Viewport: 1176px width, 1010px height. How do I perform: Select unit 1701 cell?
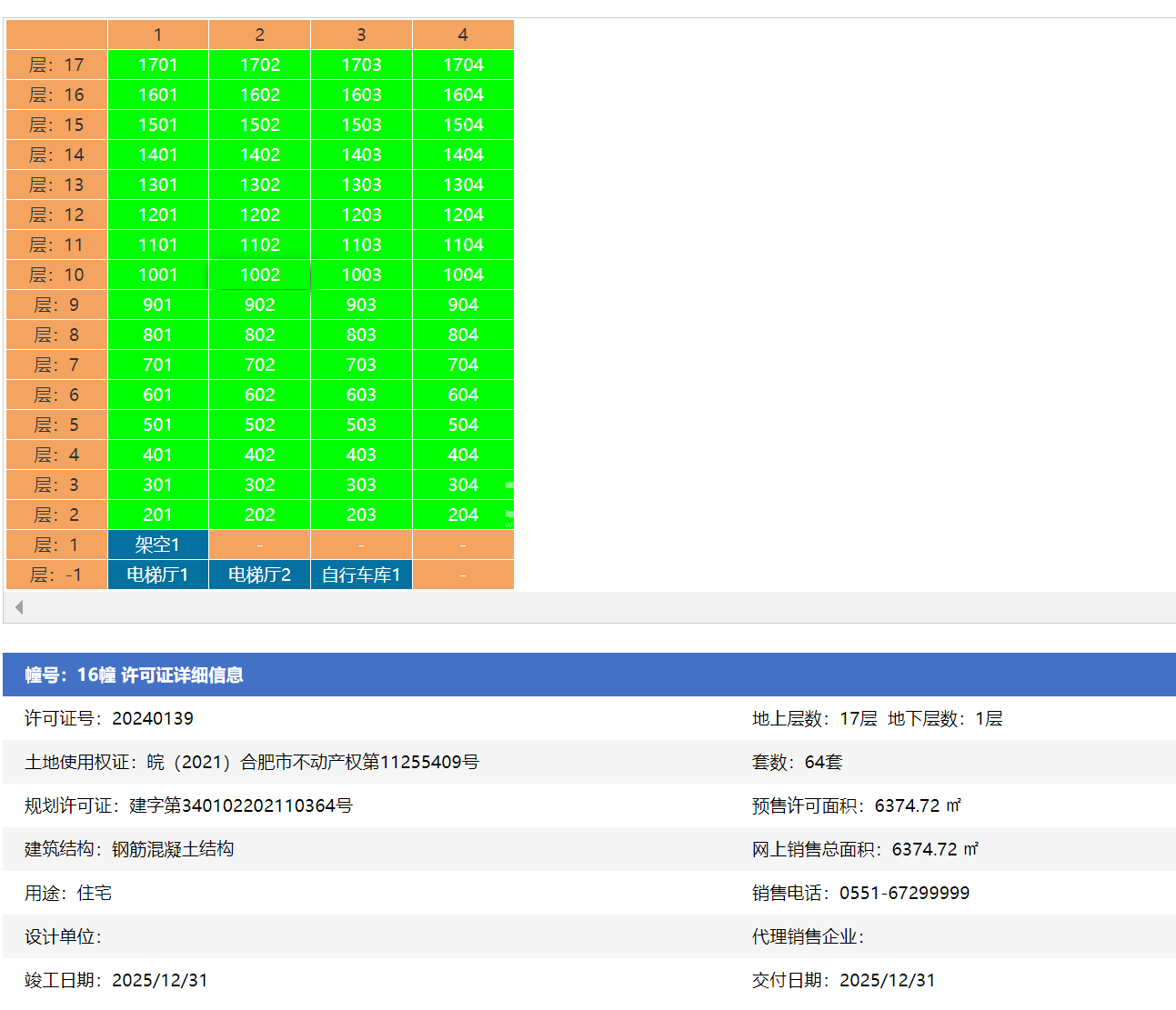158,65
